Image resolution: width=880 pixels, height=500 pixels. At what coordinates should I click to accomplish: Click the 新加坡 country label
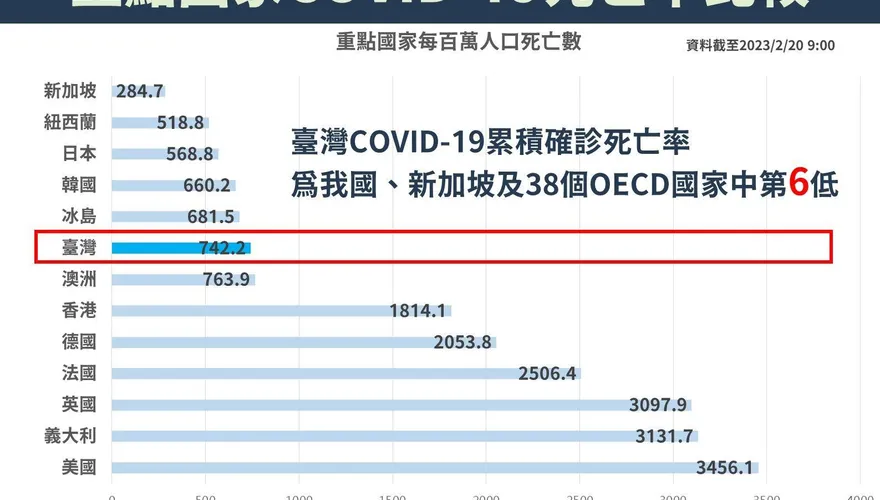70,91
